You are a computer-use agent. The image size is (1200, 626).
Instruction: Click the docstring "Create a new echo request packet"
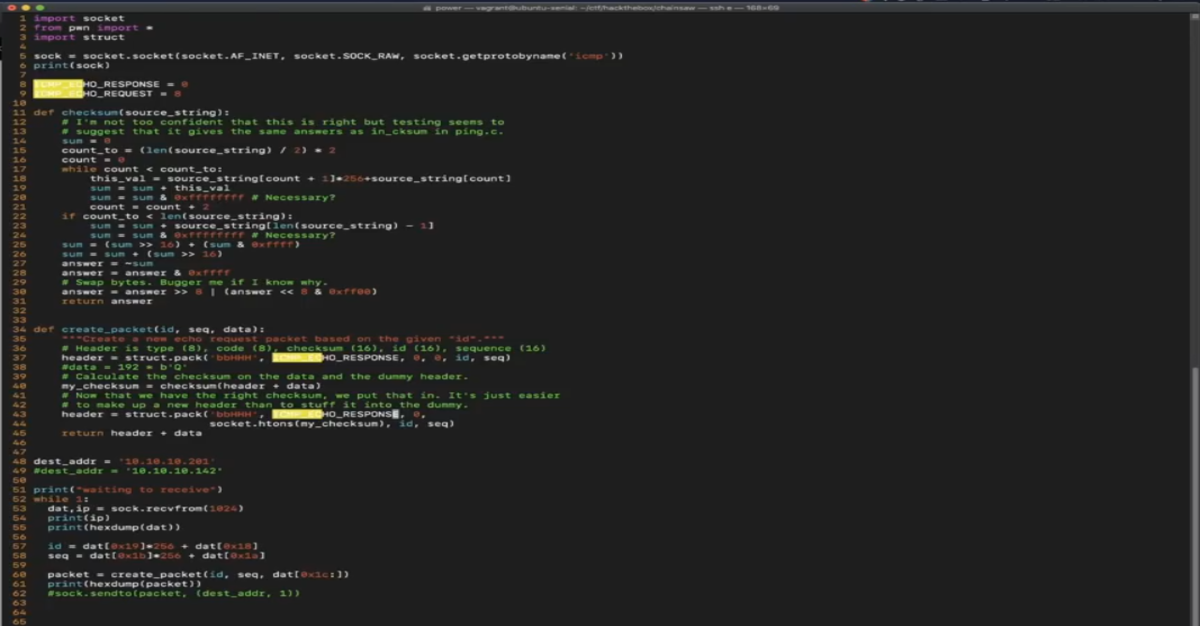(283, 339)
